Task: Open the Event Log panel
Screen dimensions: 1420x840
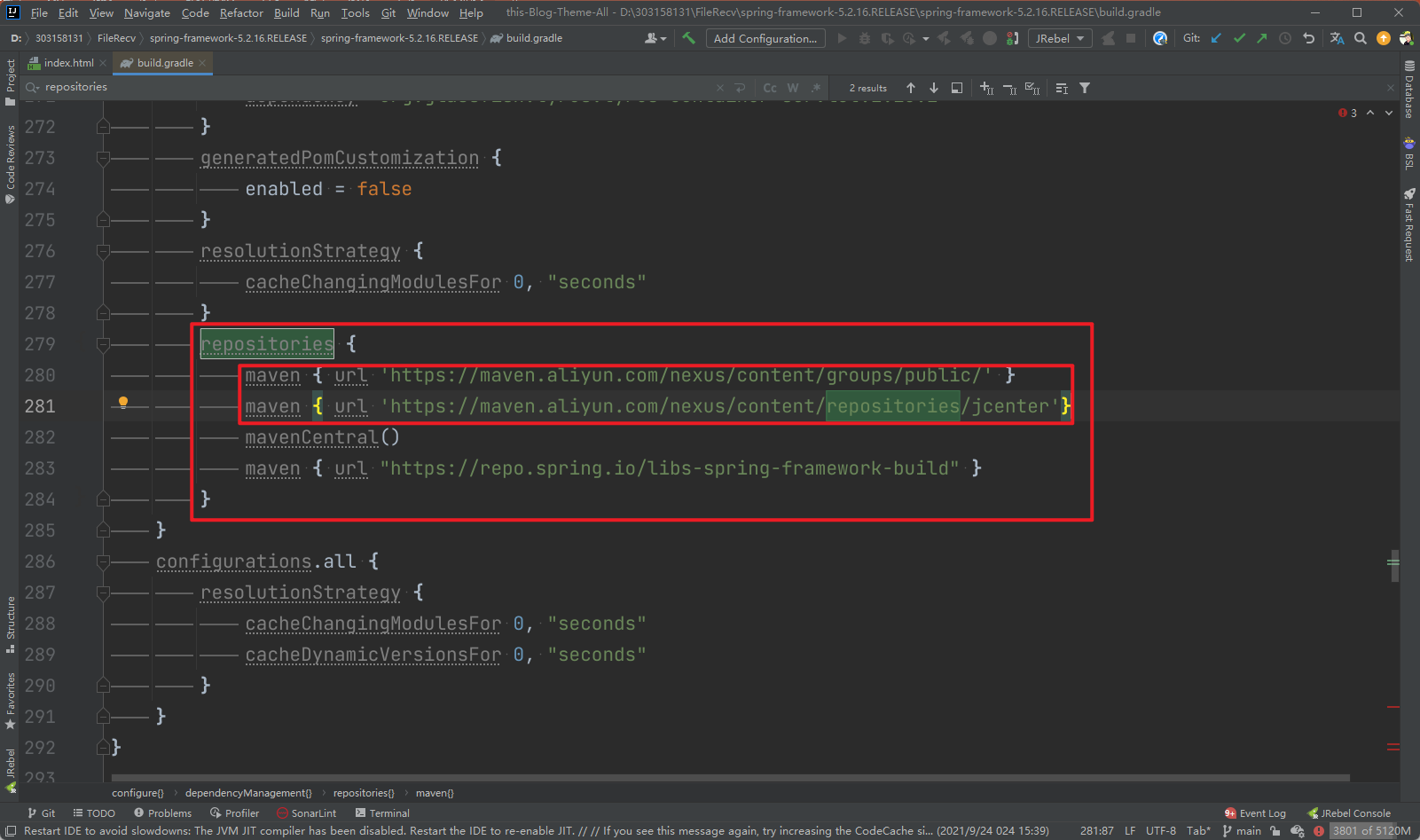Action: point(1255,813)
